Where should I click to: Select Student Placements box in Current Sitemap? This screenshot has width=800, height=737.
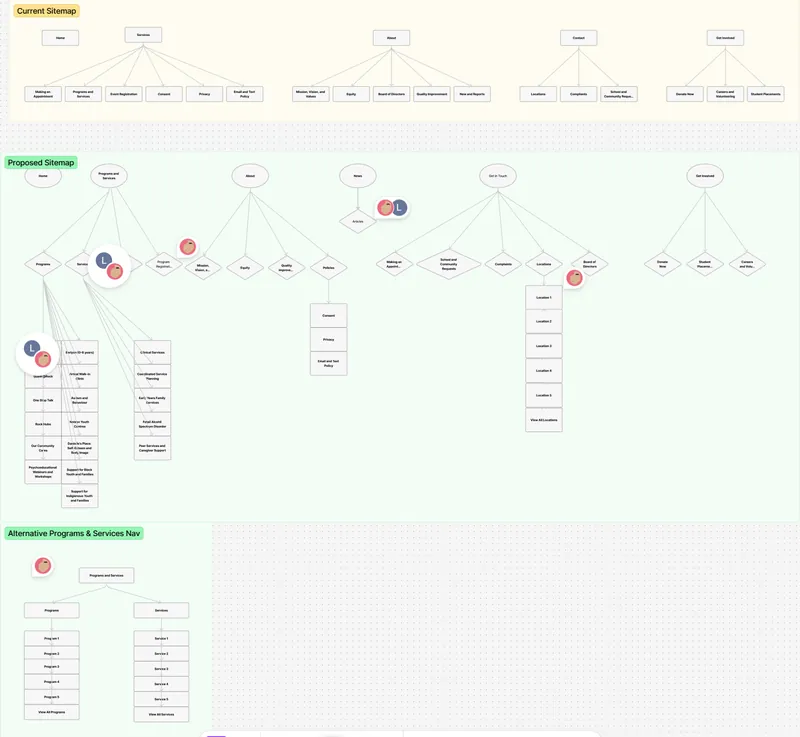[766, 94]
